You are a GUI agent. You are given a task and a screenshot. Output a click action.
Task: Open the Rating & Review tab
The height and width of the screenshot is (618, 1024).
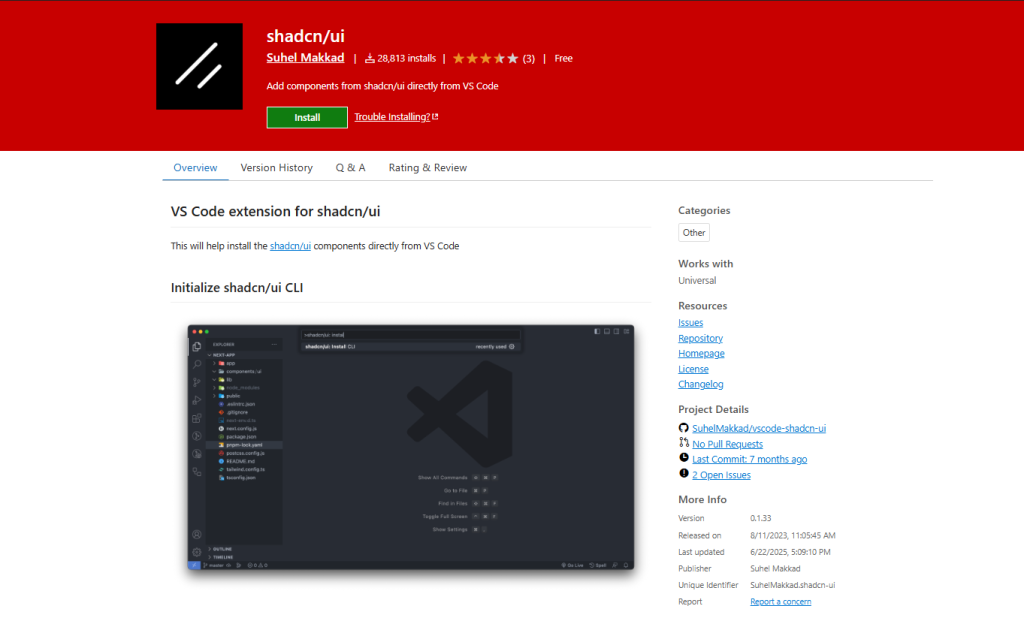coord(428,168)
